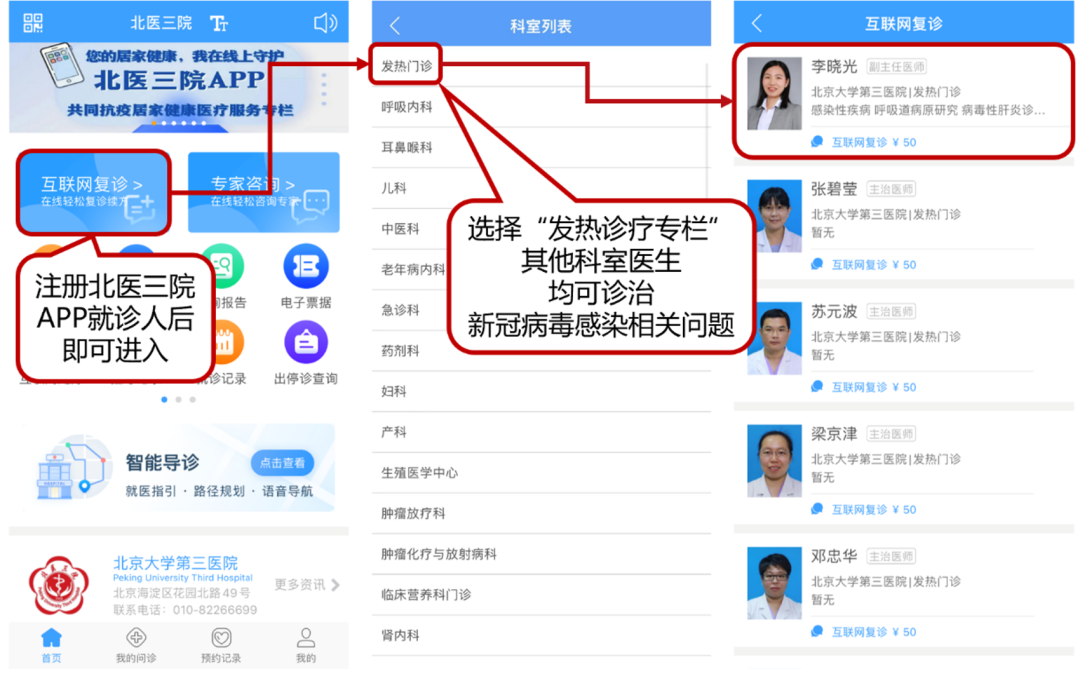
Task: Tap the 北医三院APP promotional banner
Action: [178, 87]
